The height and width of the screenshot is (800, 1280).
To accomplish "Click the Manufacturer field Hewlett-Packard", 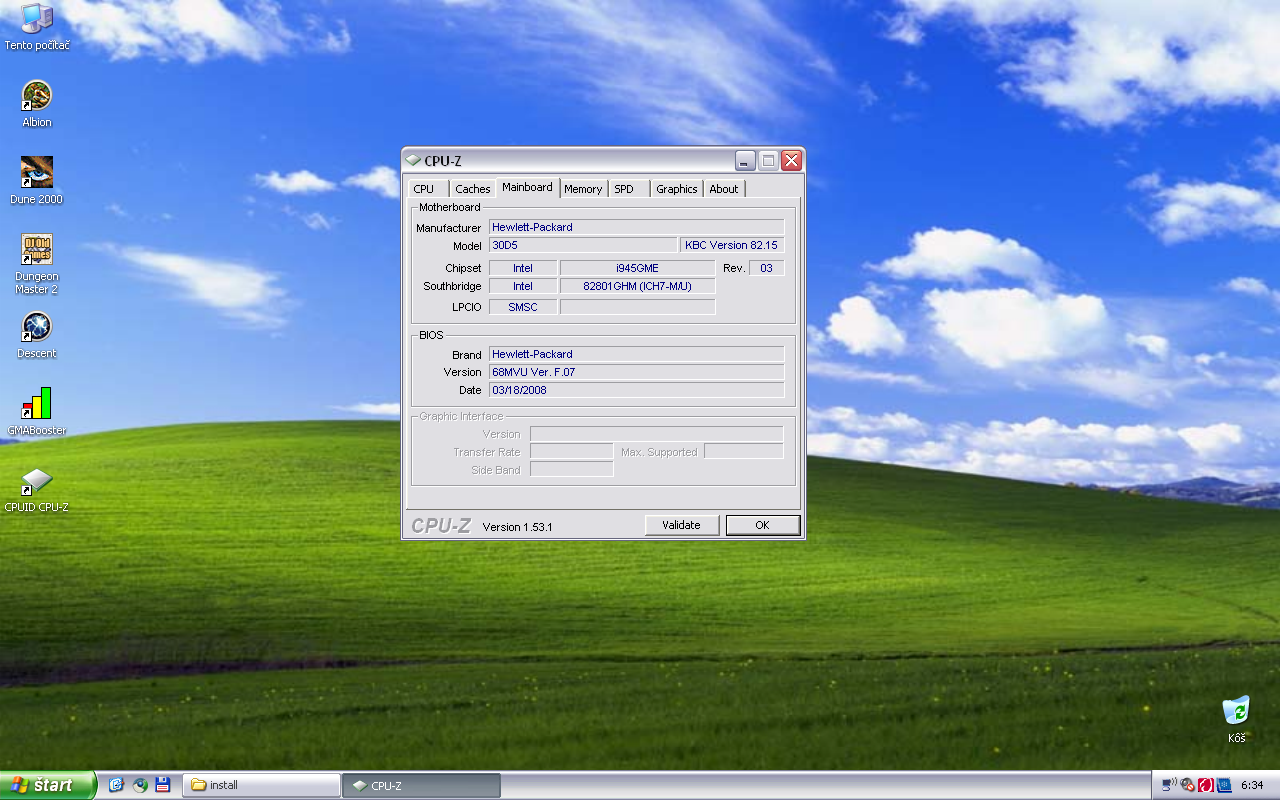I will point(636,227).
